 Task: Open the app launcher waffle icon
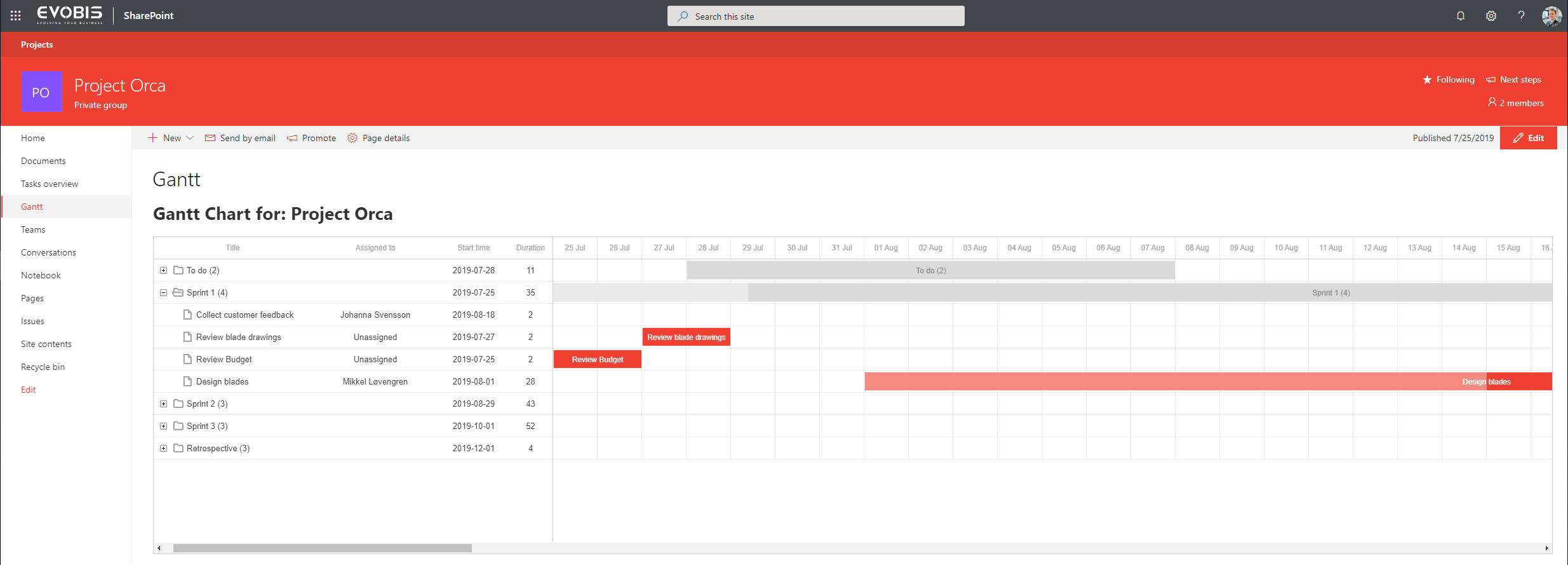point(16,16)
